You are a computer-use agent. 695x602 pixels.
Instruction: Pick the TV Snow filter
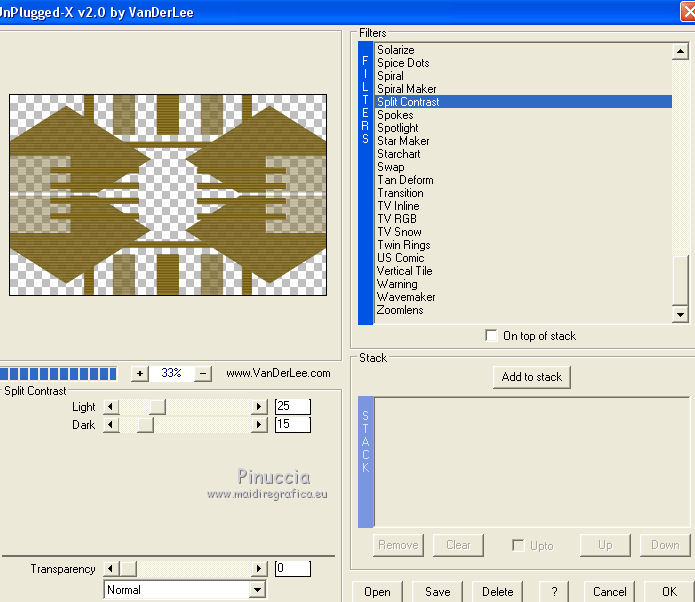pyautogui.click(x=399, y=232)
